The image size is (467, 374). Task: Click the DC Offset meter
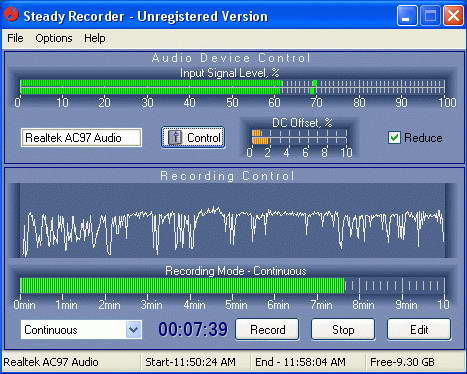coord(299,137)
